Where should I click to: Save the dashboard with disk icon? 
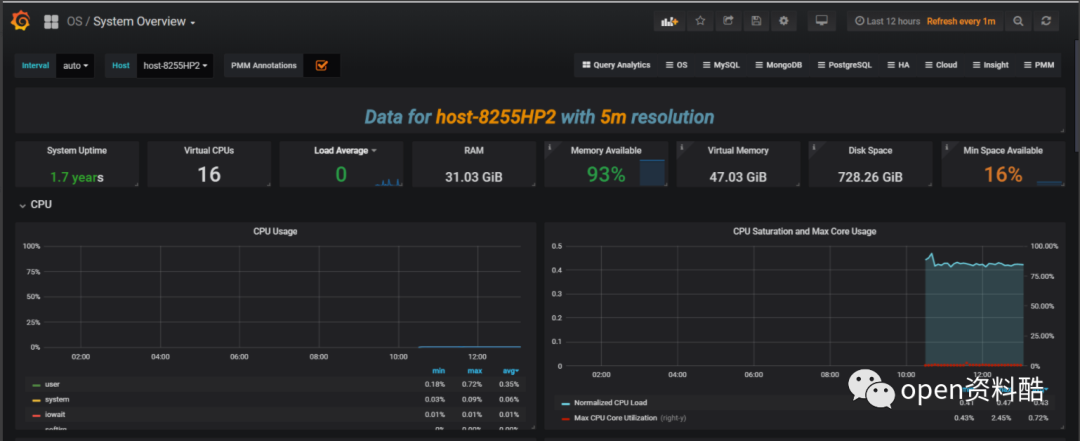click(x=756, y=21)
